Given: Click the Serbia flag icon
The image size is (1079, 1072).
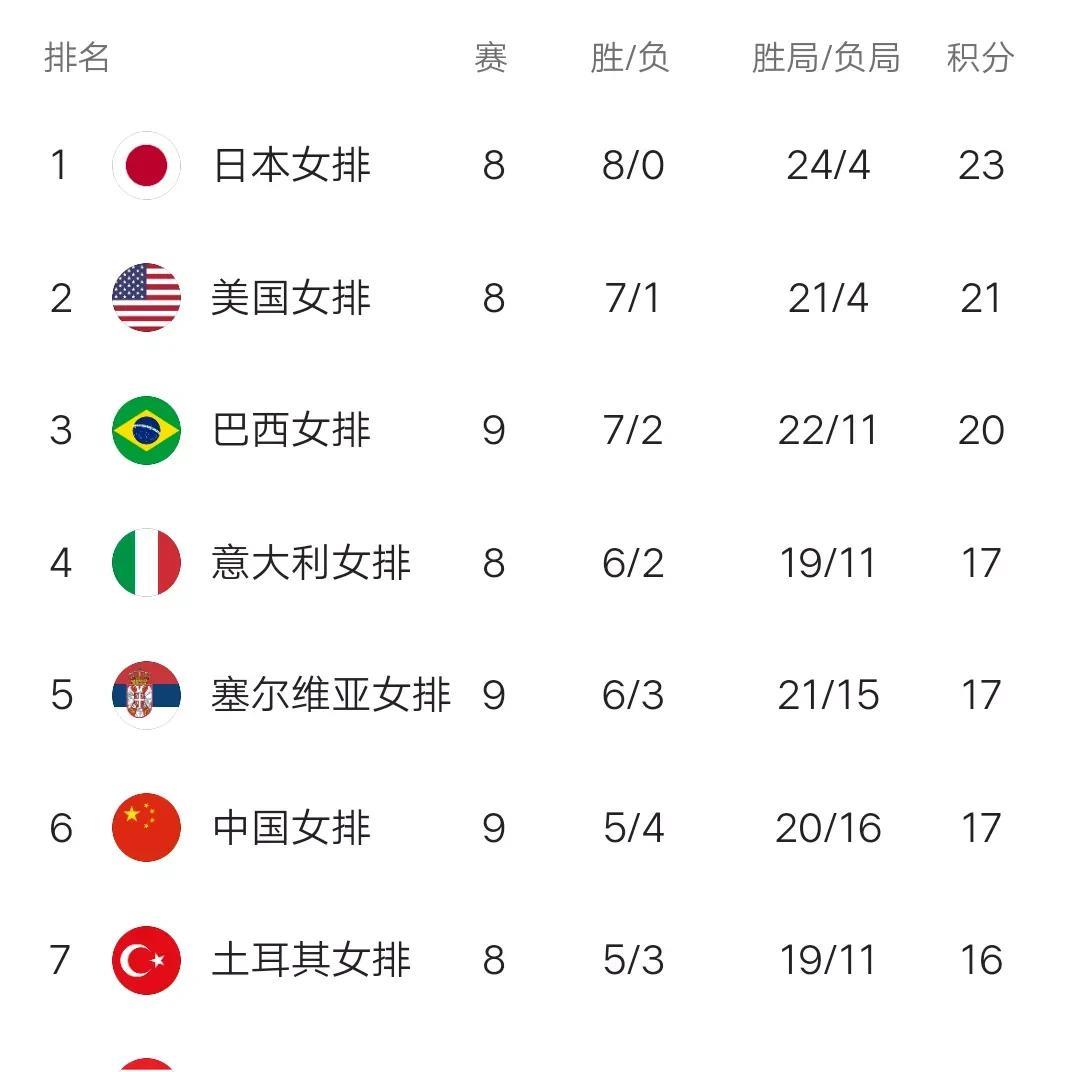Looking at the screenshot, I should [147, 695].
